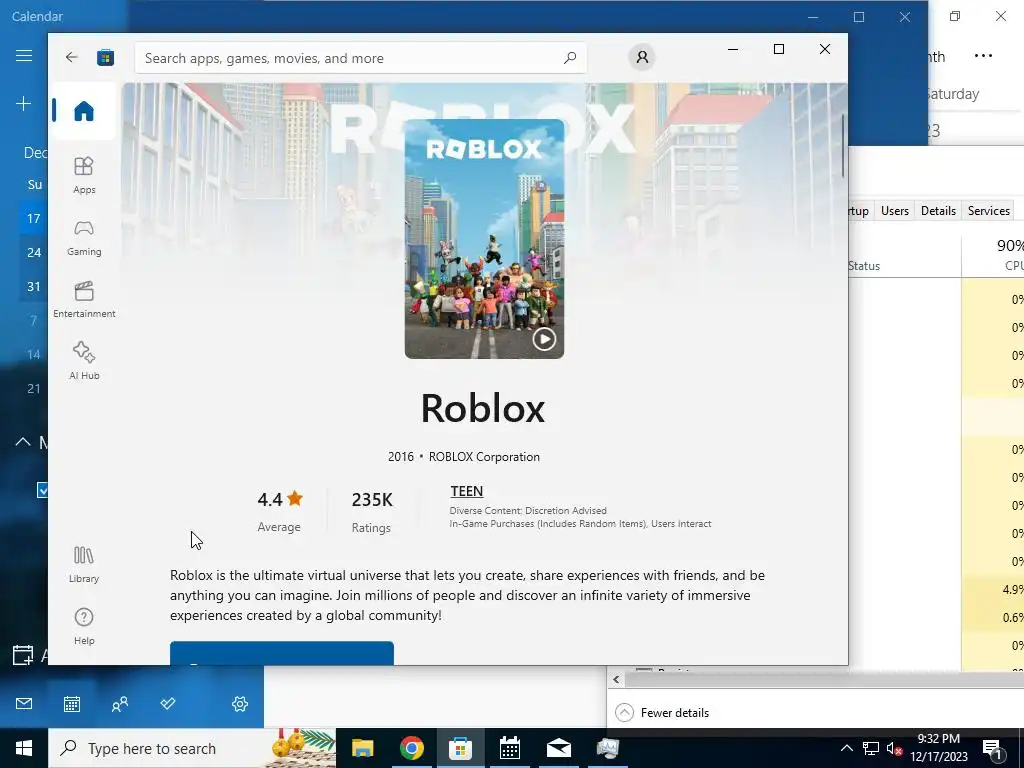Click the blue install button below description
Image resolution: width=1024 pixels, height=768 pixels.
[x=281, y=653]
